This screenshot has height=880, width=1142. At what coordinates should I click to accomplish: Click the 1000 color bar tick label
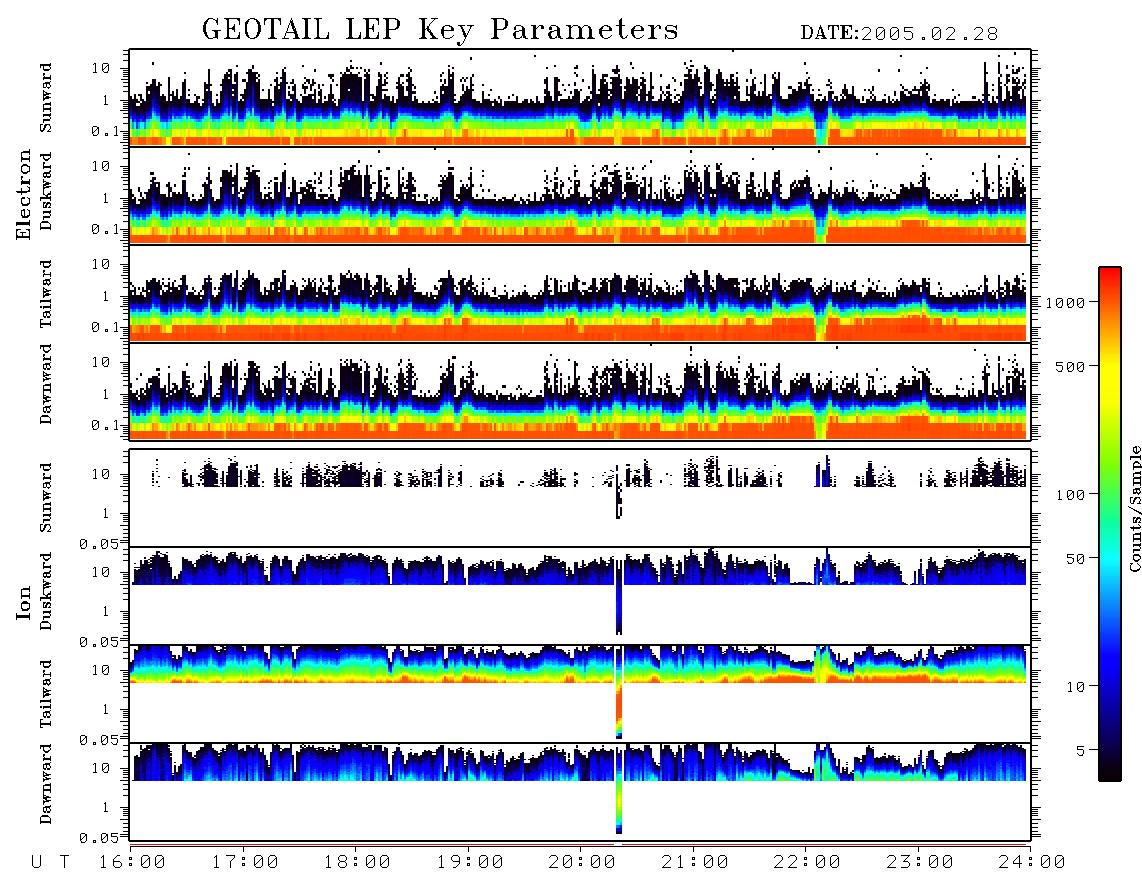[x=1065, y=303]
